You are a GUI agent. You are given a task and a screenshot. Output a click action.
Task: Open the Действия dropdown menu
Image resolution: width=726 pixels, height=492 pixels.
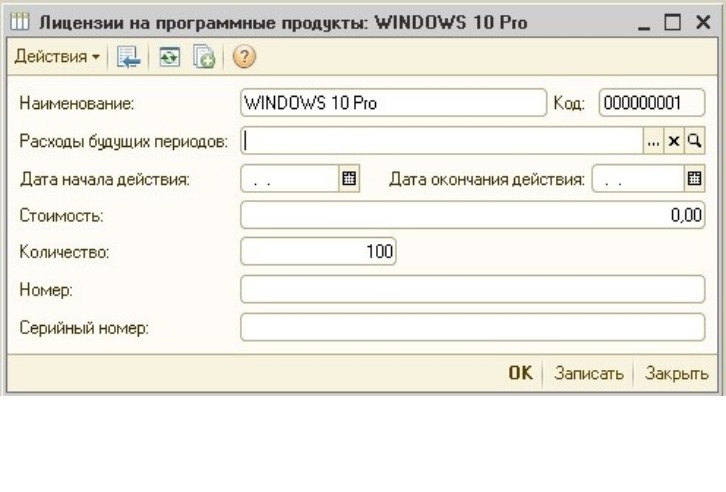[x=57, y=57]
